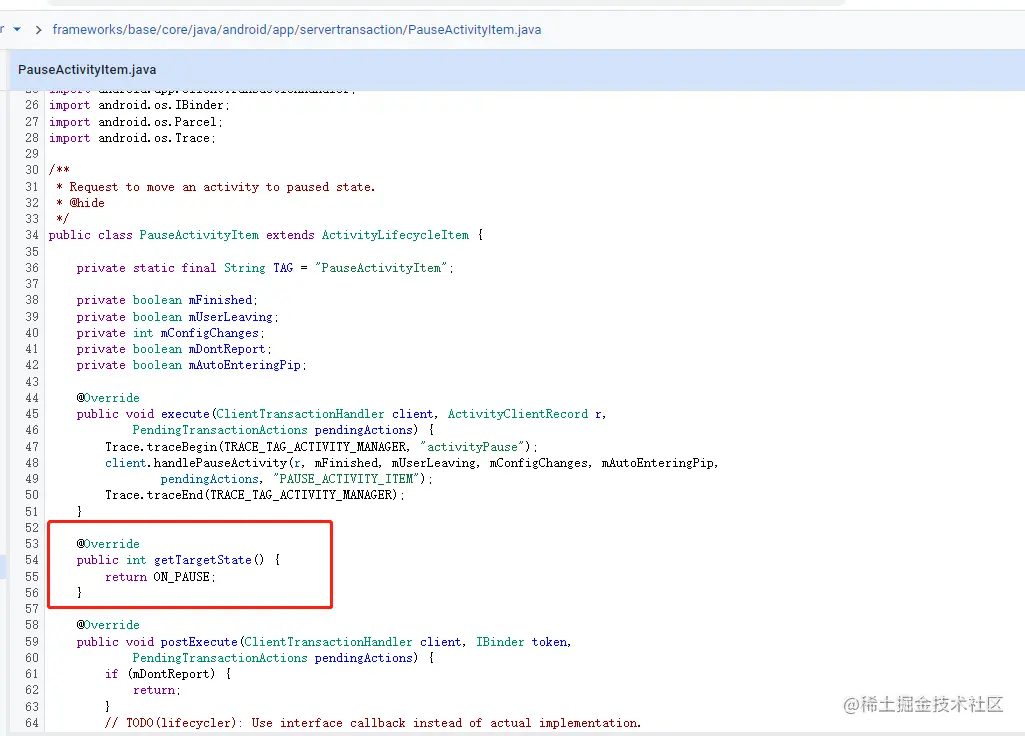Click the 'mFinished' field declaration on line 38
The height and width of the screenshot is (736, 1025).
220,299
